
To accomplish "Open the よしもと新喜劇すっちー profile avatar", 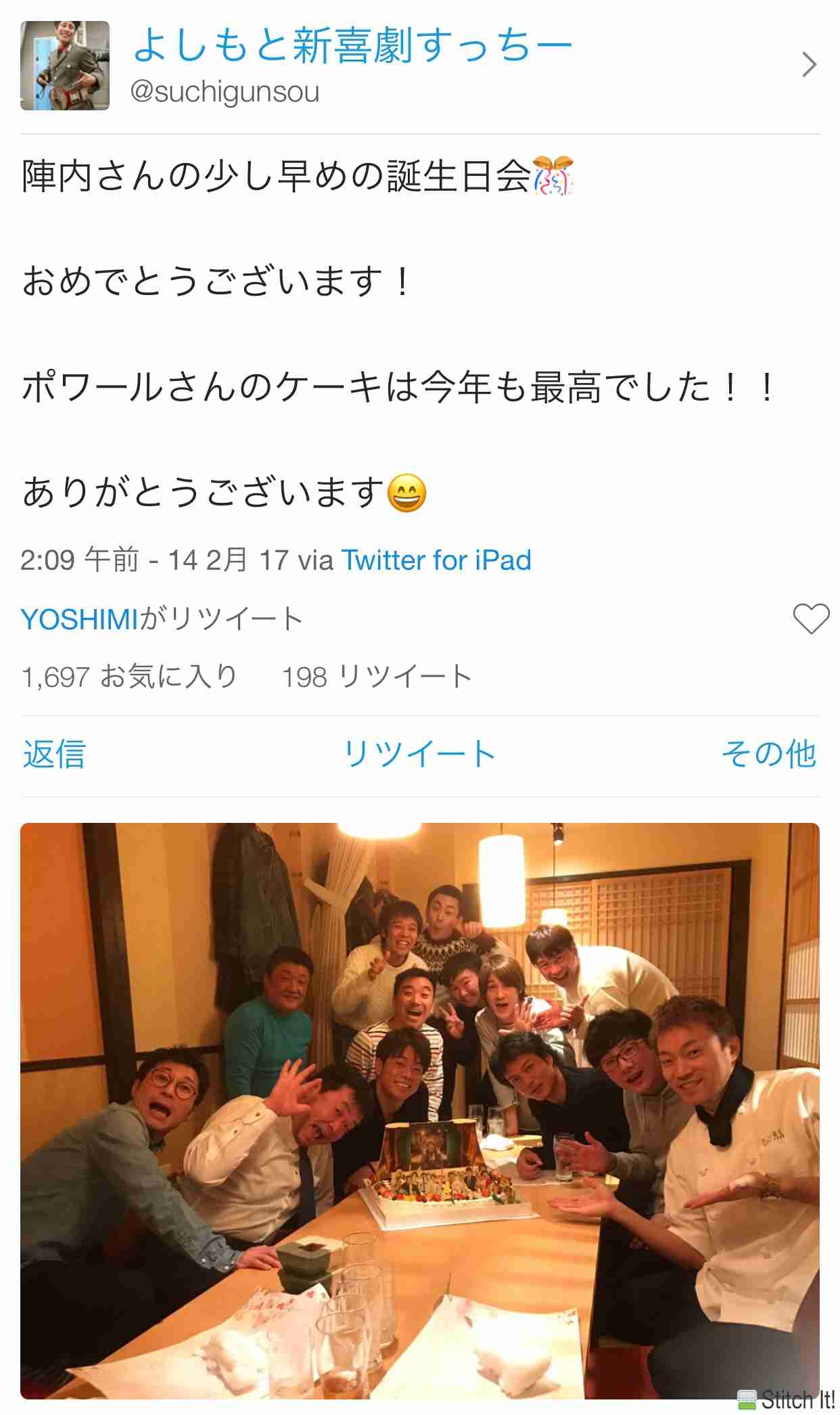I will click(x=65, y=66).
